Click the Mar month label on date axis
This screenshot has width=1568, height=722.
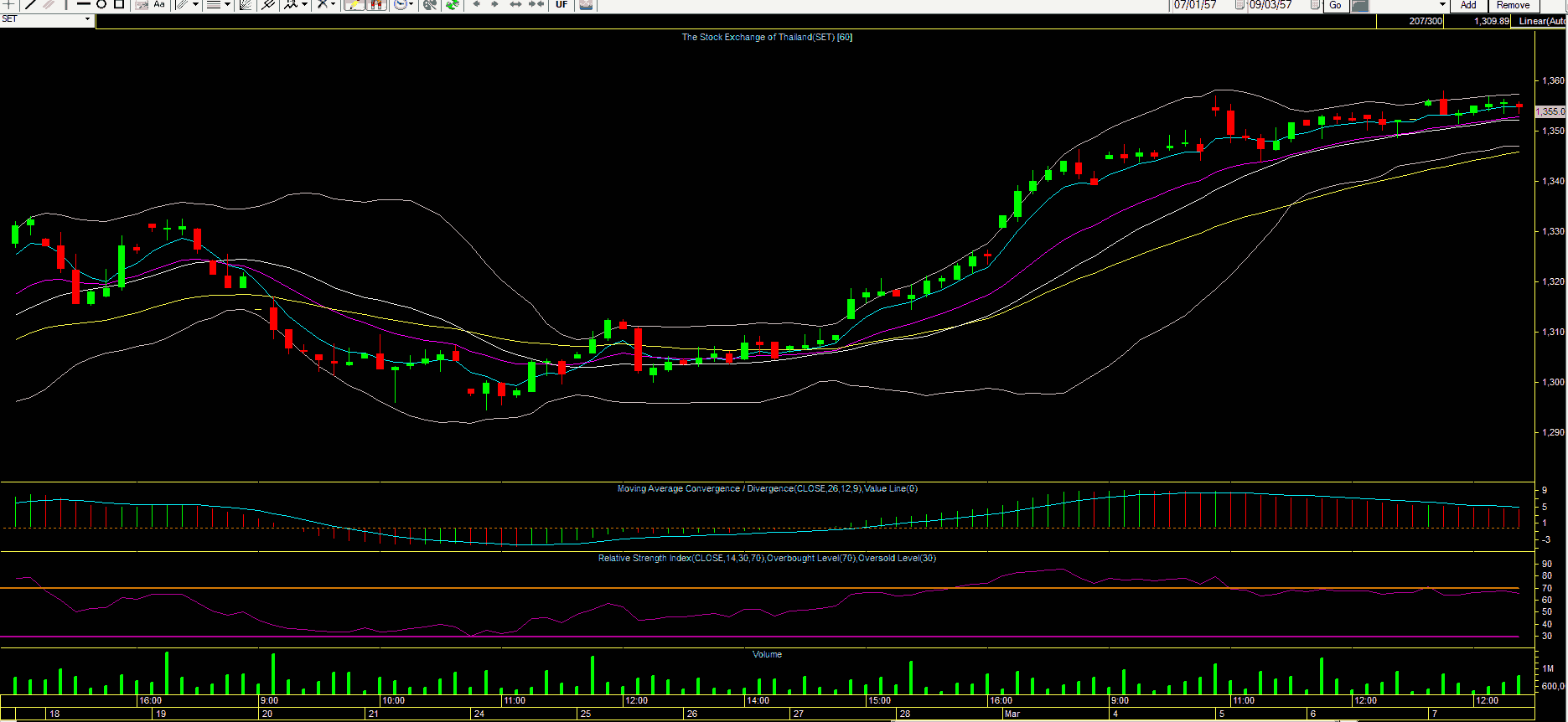[x=1012, y=714]
